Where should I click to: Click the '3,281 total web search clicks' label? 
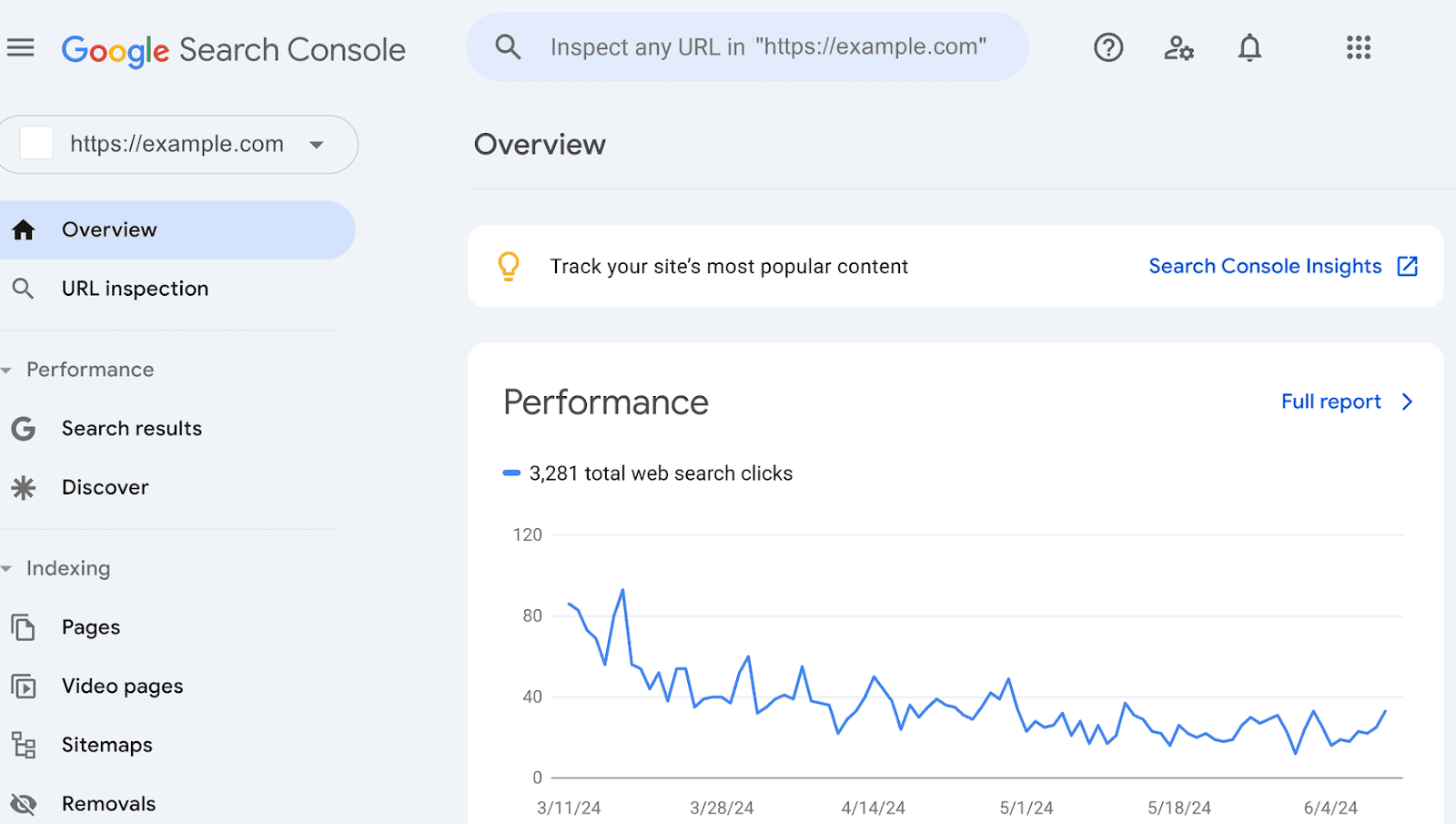[x=661, y=473]
